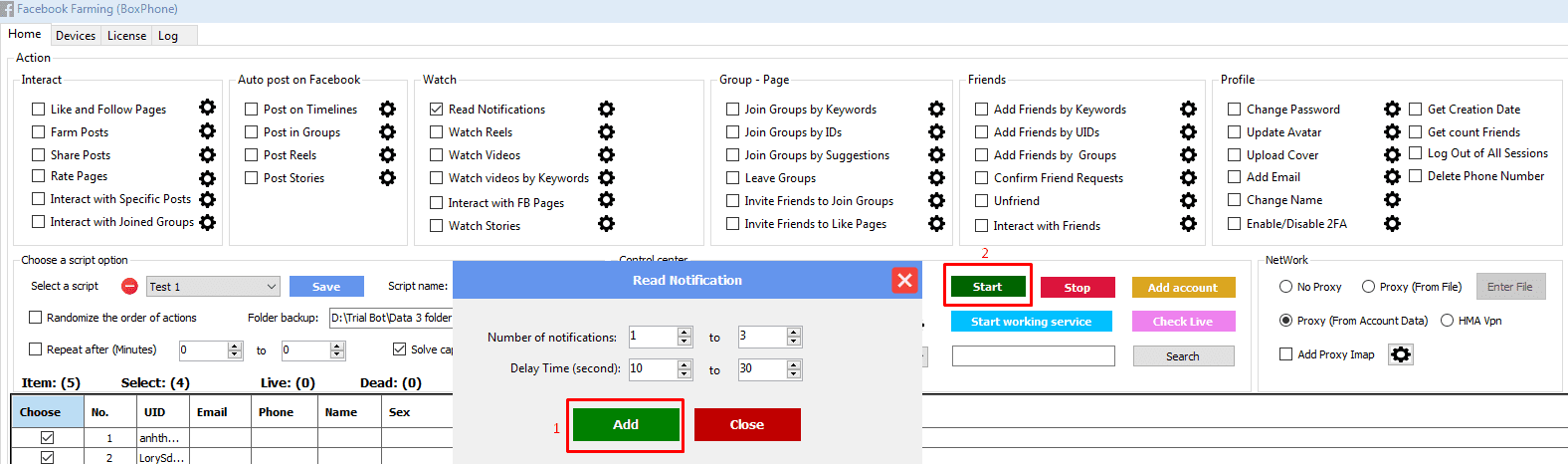Click Start working service button
1568x464 pixels.
1032,322
